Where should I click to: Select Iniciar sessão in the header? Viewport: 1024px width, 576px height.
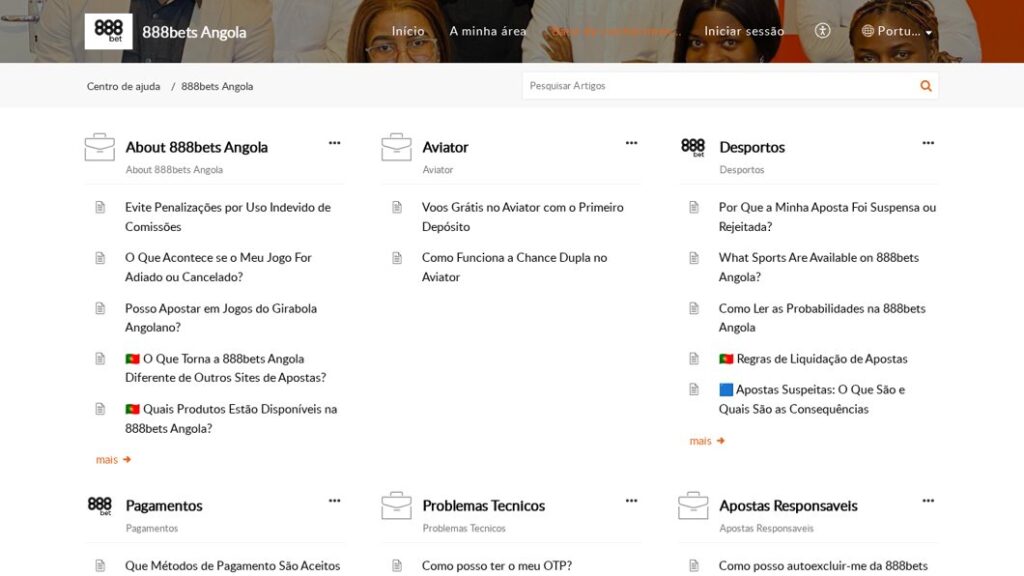click(744, 31)
